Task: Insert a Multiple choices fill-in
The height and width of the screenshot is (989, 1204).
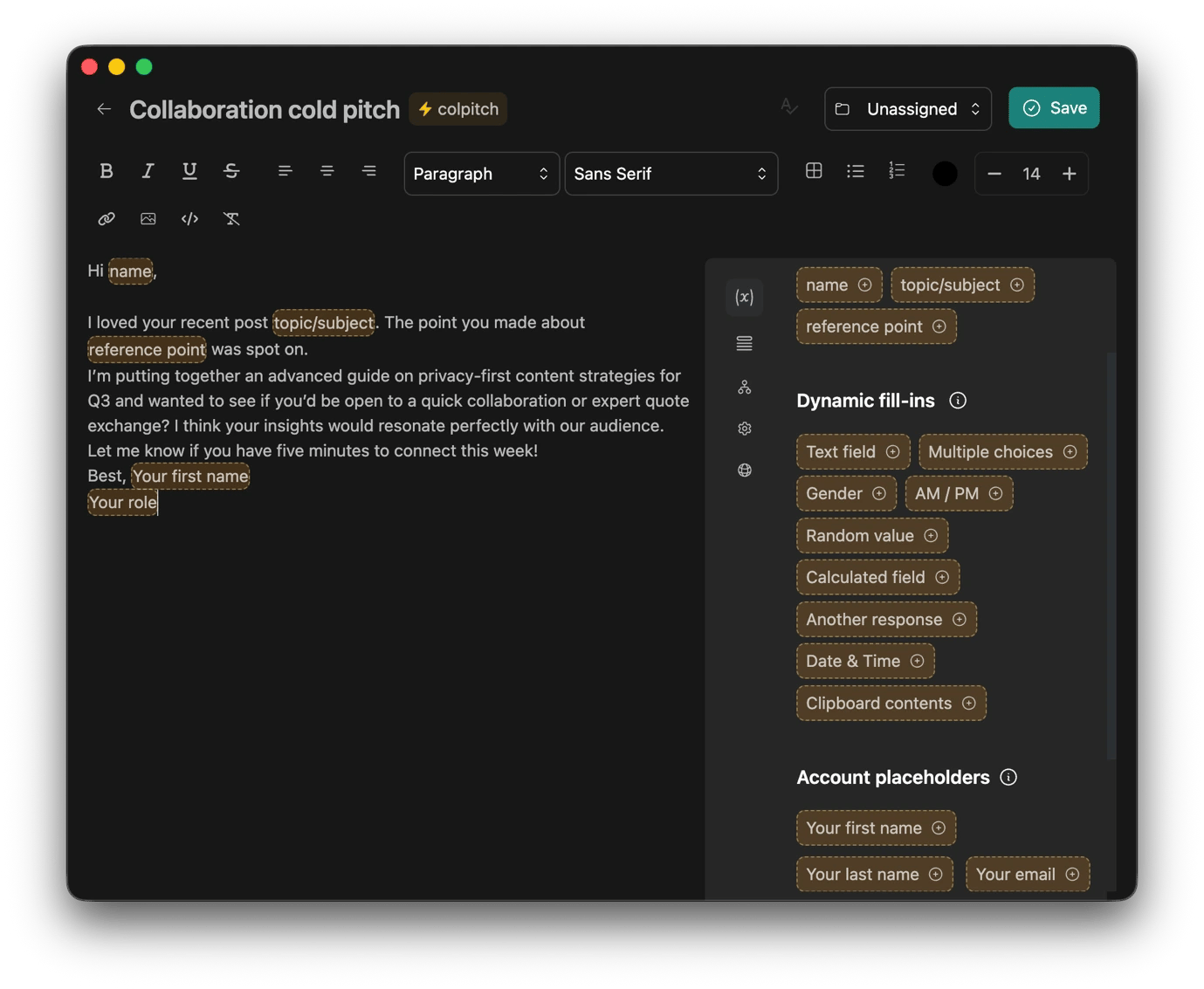Action: [x=1003, y=452]
